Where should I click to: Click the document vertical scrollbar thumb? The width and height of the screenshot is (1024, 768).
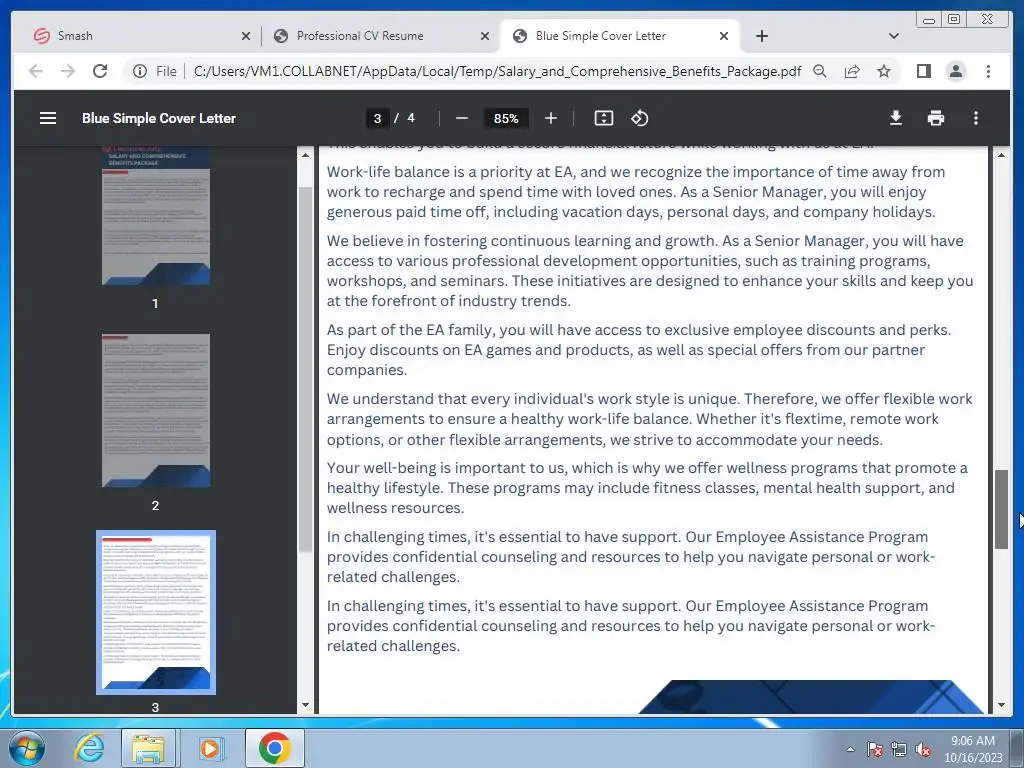(x=1001, y=509)
